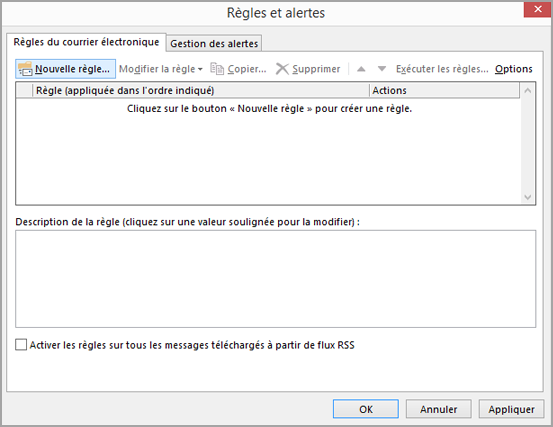Click scrollbar down arrow in rules list
The image size is (553, 427).
click(528, 197)
